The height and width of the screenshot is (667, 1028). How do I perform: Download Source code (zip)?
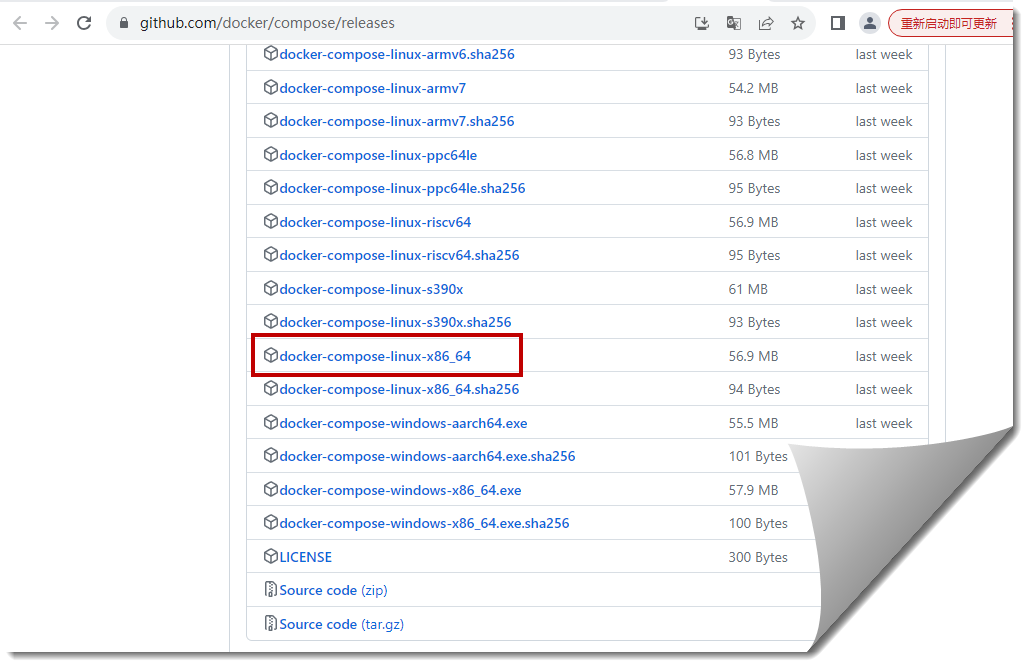334,590
